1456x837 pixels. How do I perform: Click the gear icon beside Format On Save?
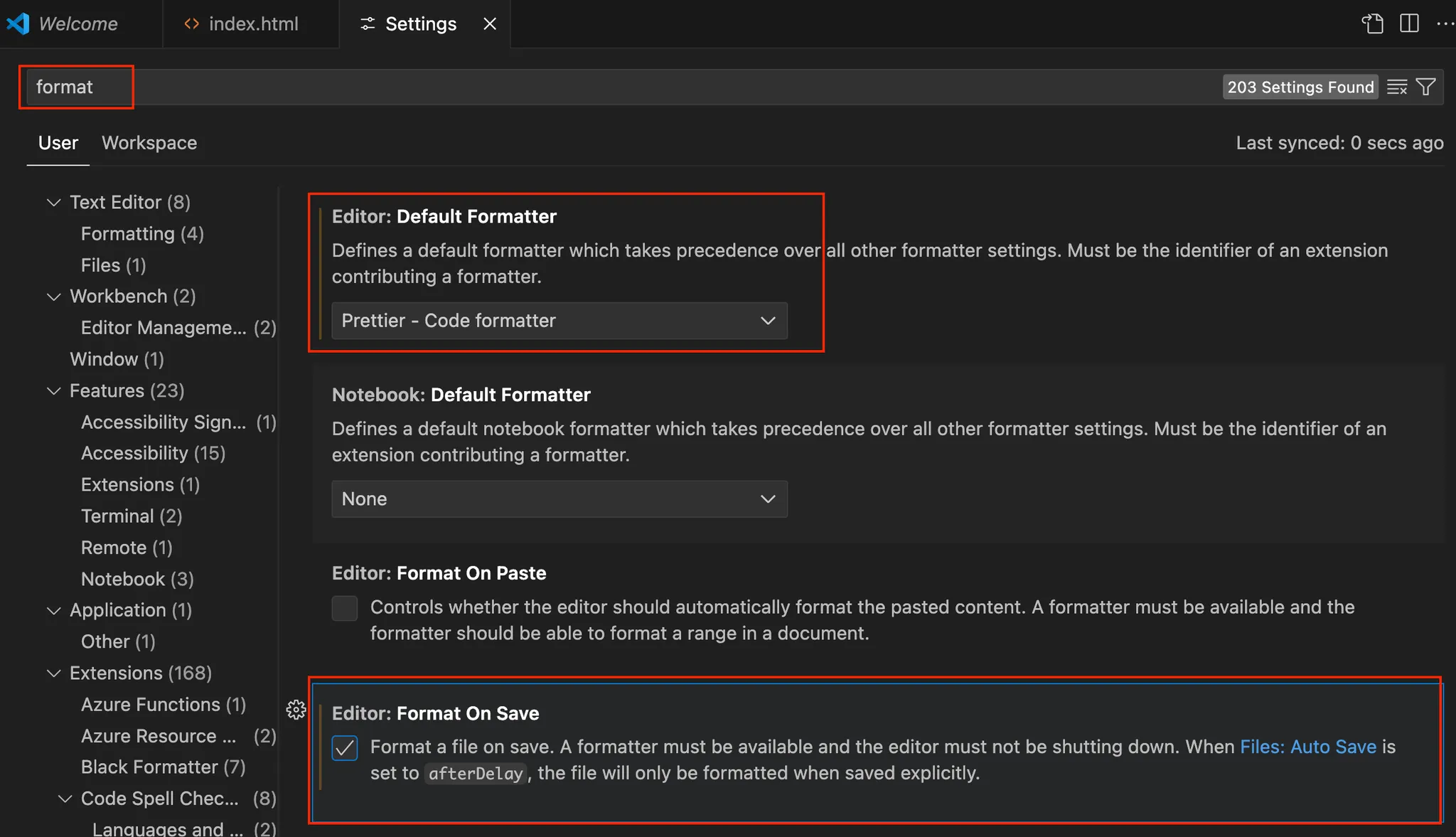pyautogui.click(x=296, y=710)
